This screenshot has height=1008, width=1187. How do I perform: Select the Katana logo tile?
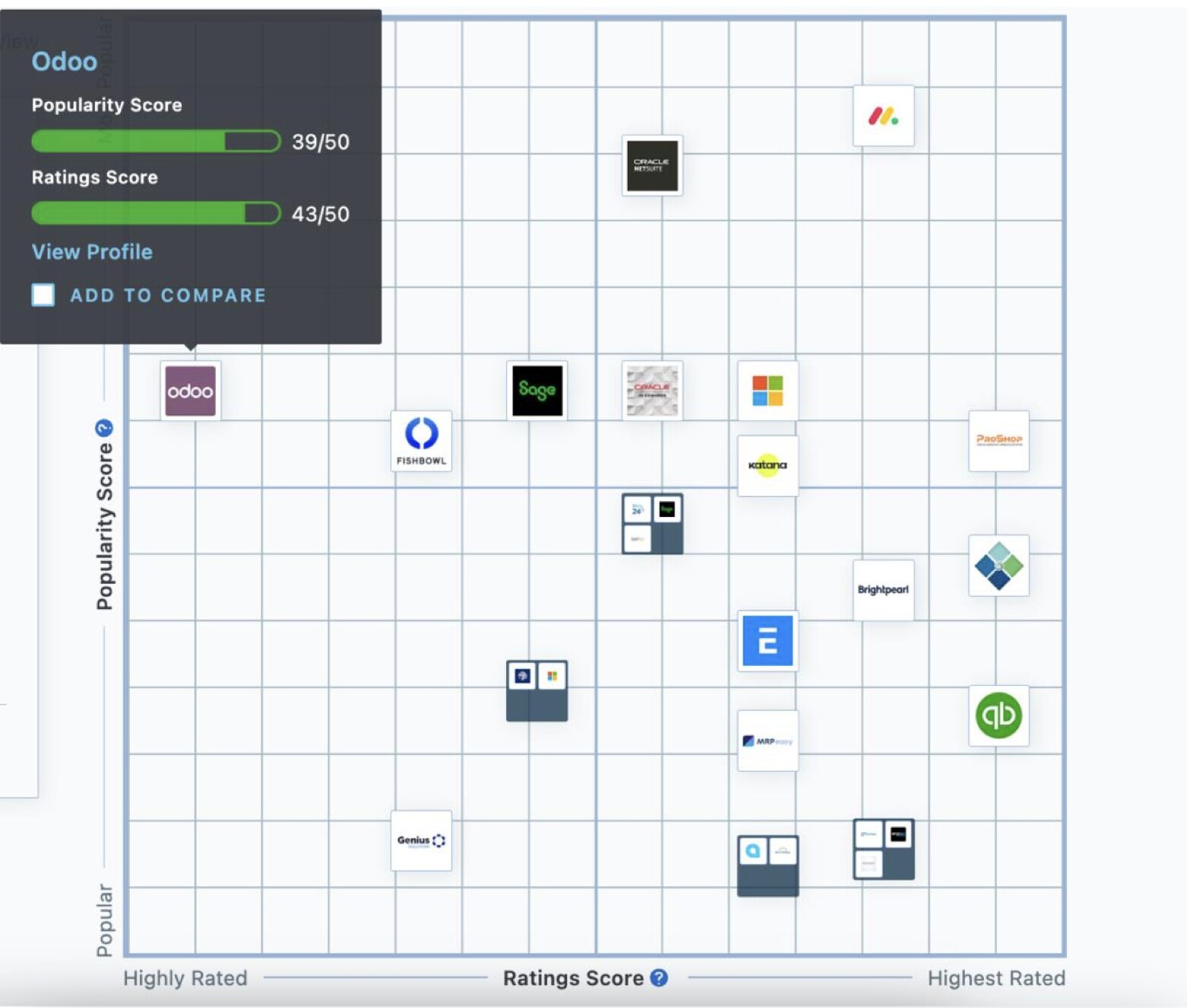(x=768, y=465)
